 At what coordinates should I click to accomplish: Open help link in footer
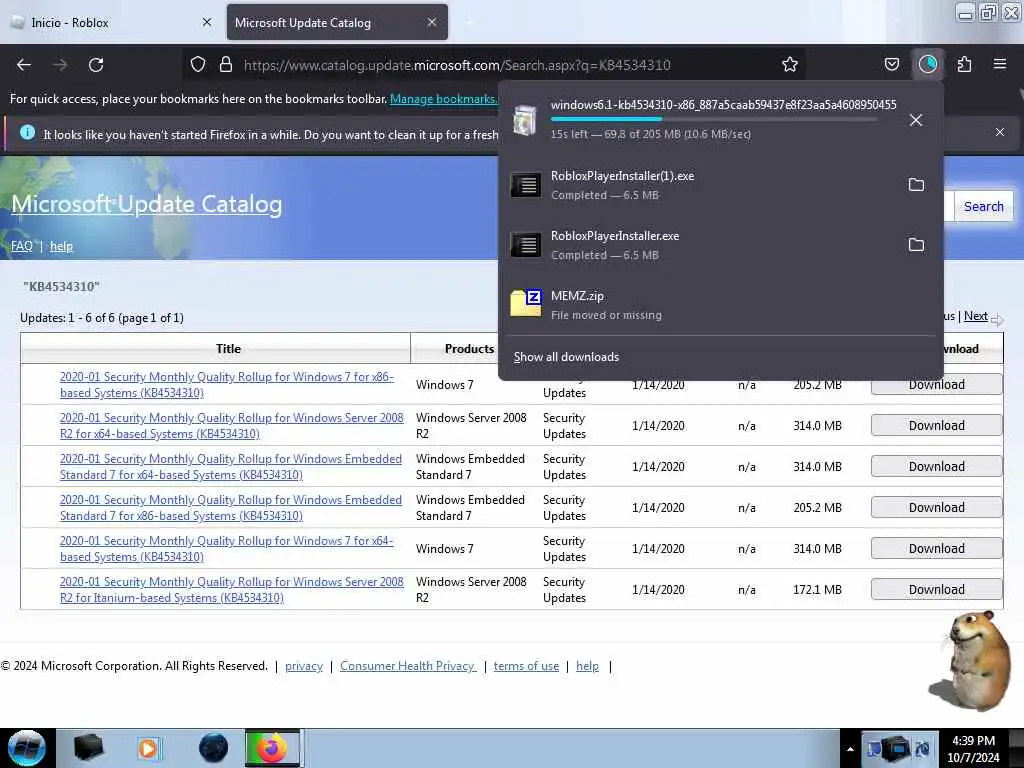click(587, 666)
